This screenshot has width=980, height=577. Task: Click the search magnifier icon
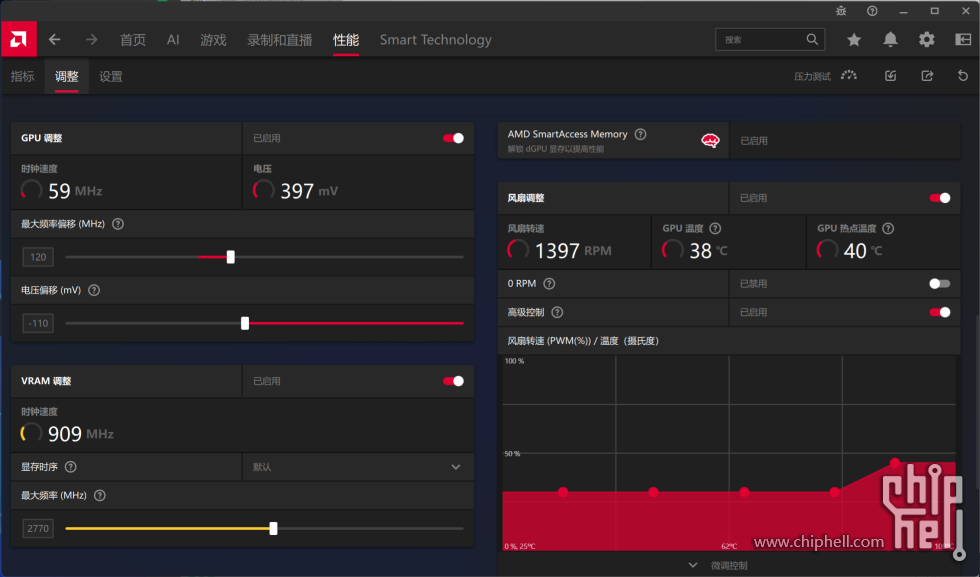[812, 39]
